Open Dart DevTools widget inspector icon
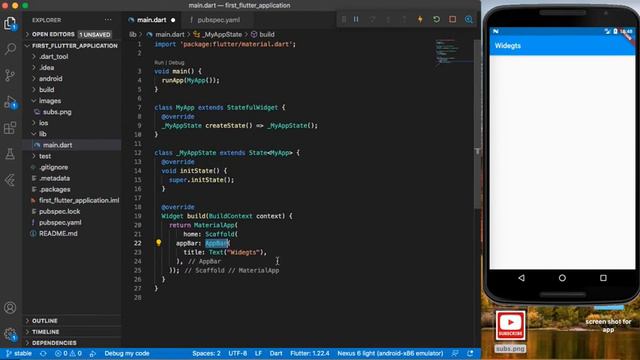Image resolution: width=640 pixels, height=360 pixels. click(469, 19)
